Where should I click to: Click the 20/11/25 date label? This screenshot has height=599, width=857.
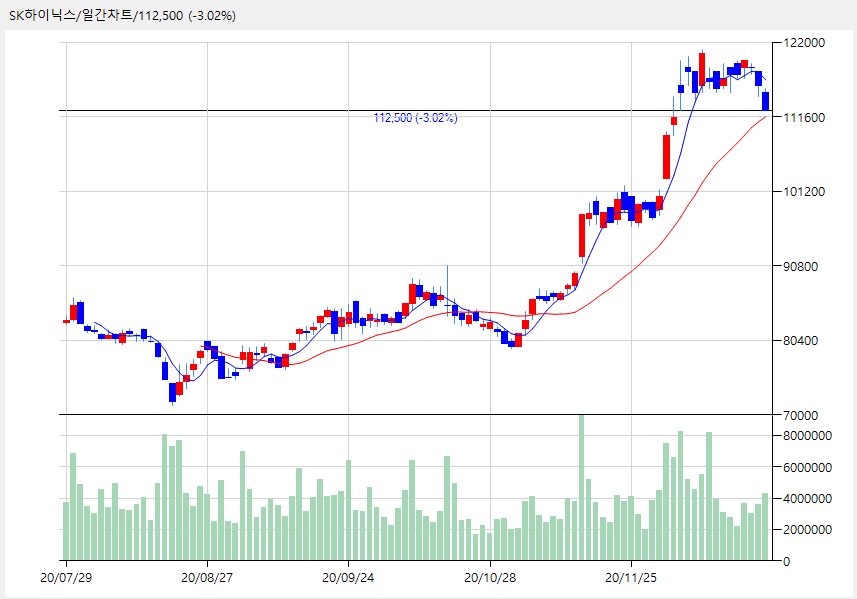coord(631,578)
